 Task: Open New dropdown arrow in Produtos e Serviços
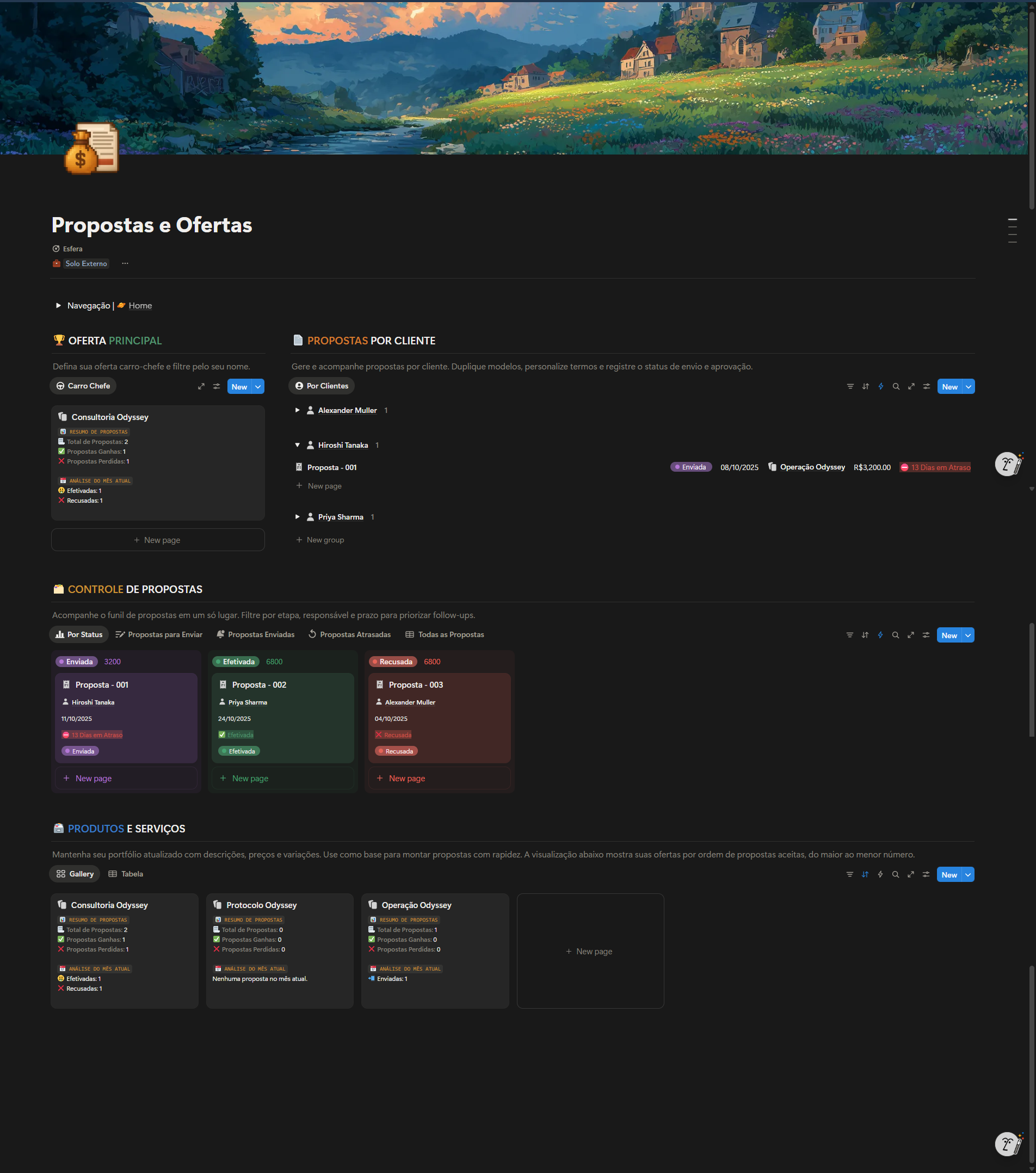(x=967, y=875)
